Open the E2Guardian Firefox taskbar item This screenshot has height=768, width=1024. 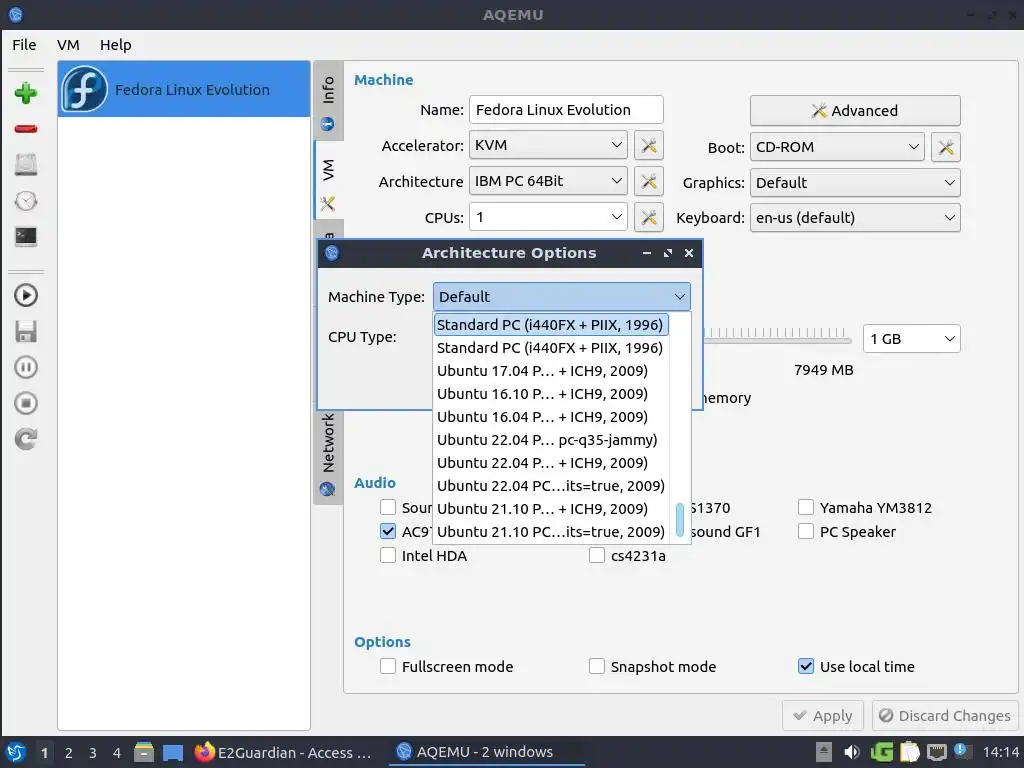coord(283,752)
